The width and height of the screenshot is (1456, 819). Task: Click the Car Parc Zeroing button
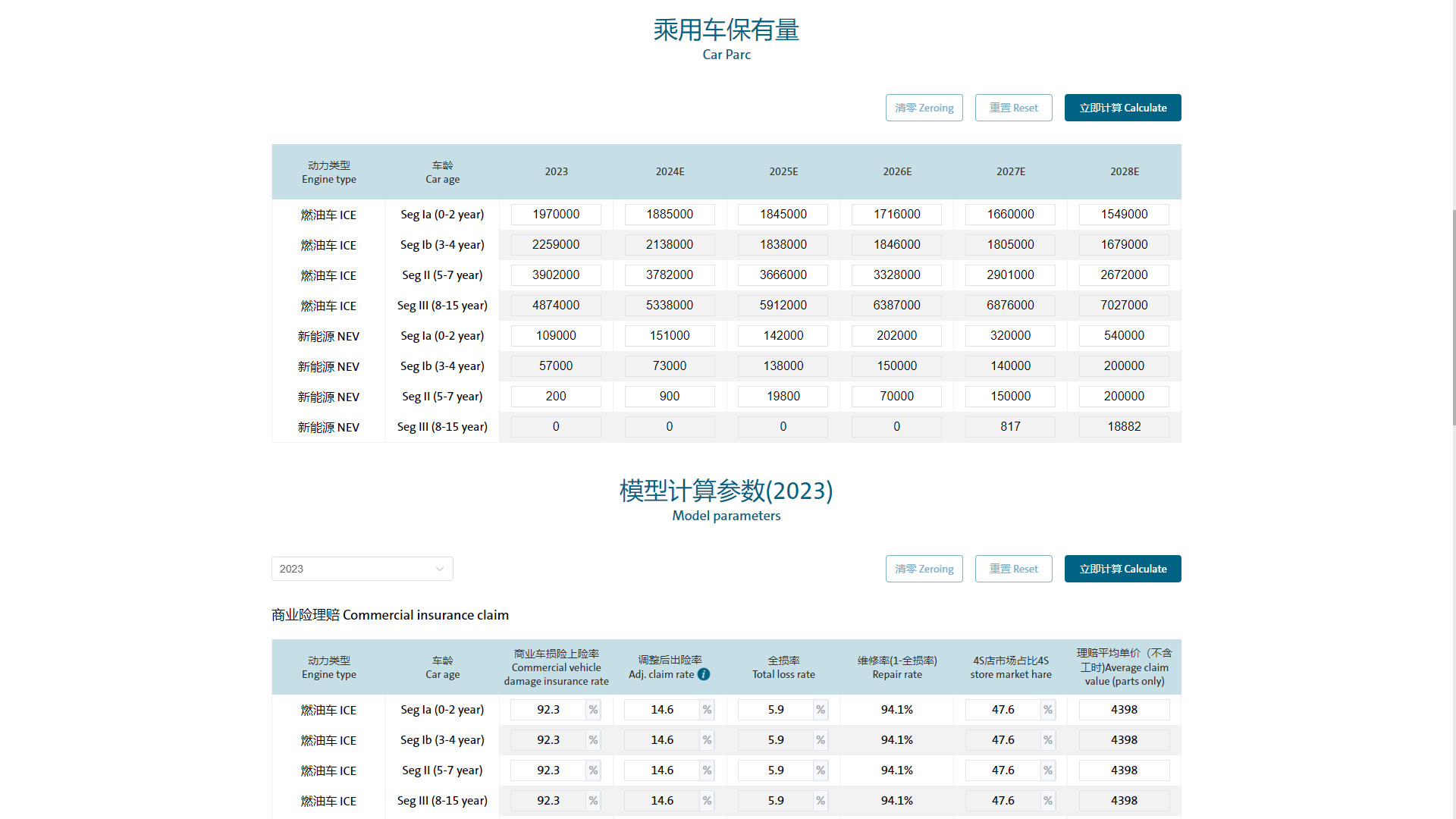[924, 108]
